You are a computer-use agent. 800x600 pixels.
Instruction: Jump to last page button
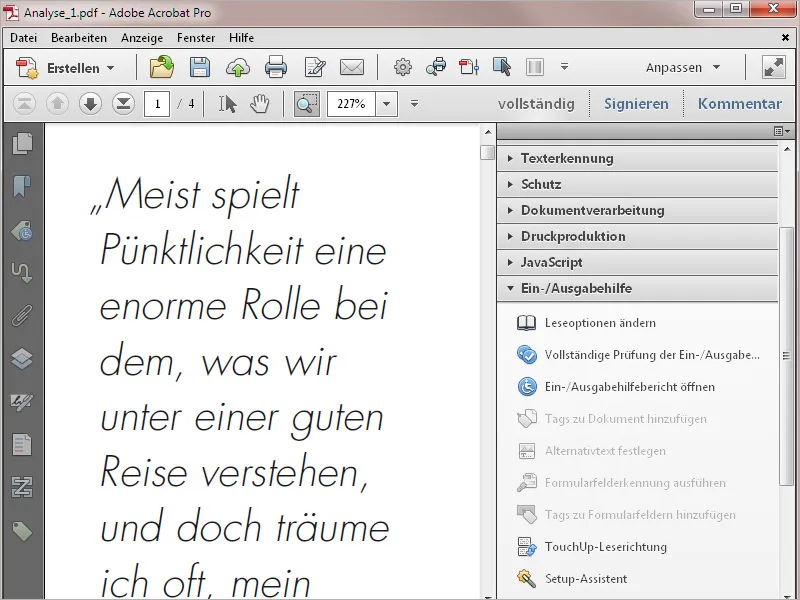tap(123, 104)
